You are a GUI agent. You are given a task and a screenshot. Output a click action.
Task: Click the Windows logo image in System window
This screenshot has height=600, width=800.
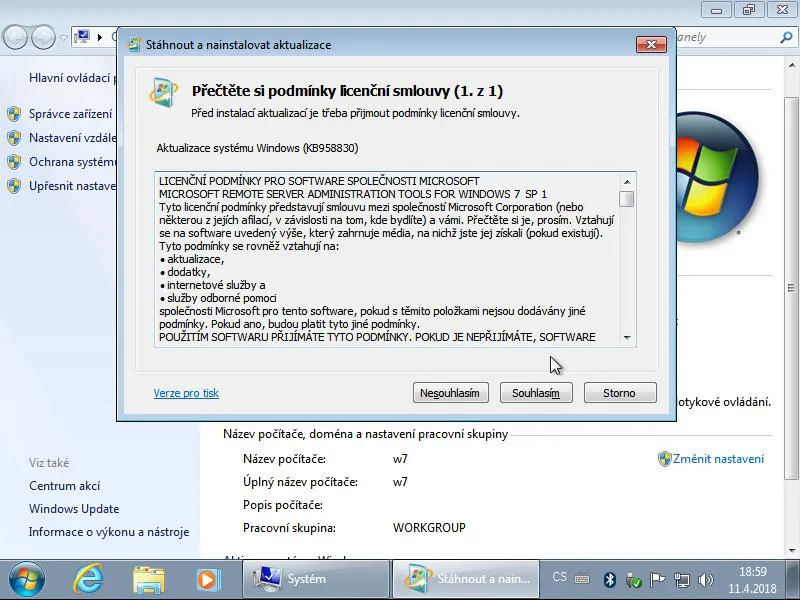(718, 177)
